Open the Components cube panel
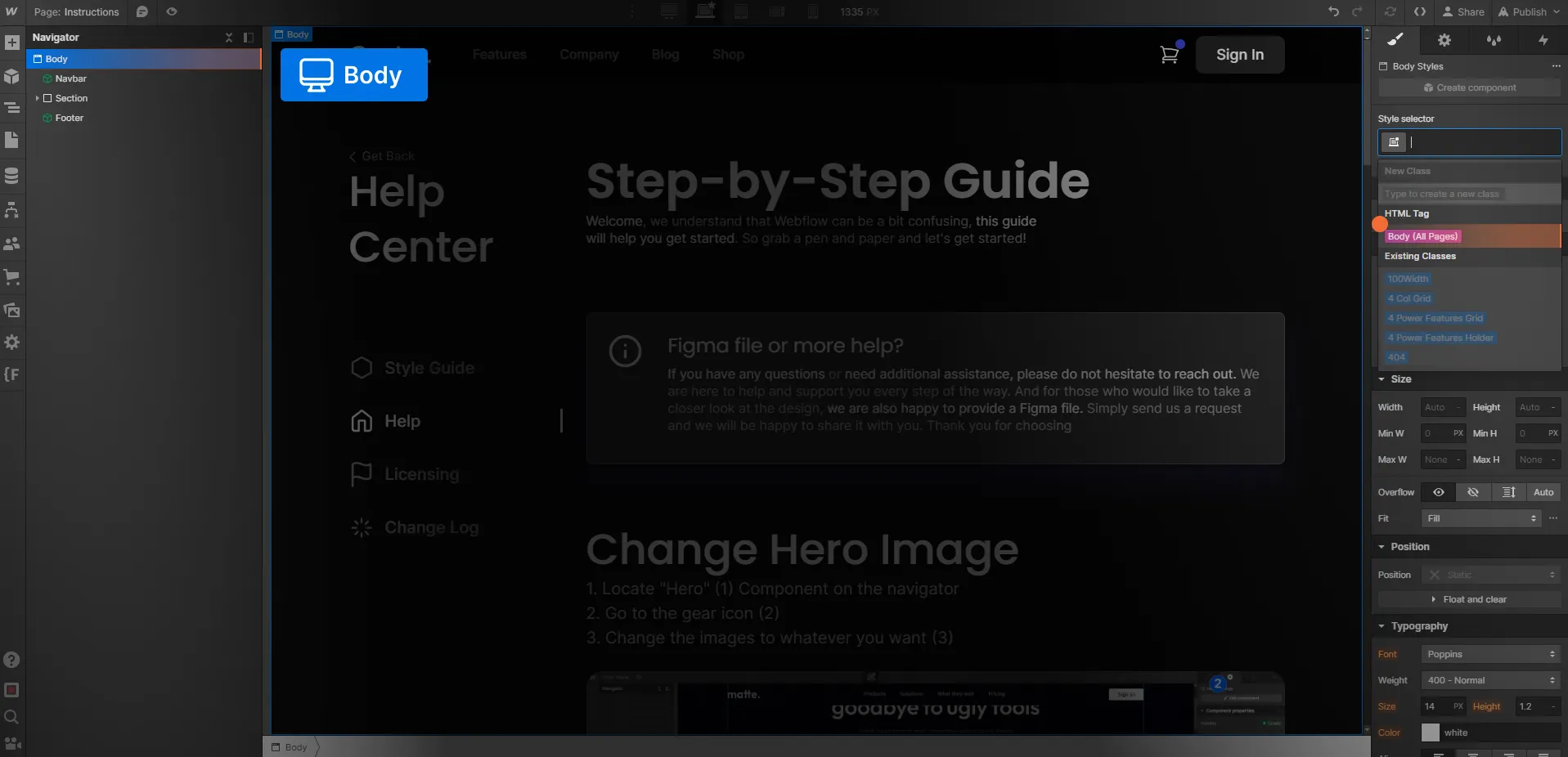Viewport: 1568px width, 757px height. tap(11, 76)
